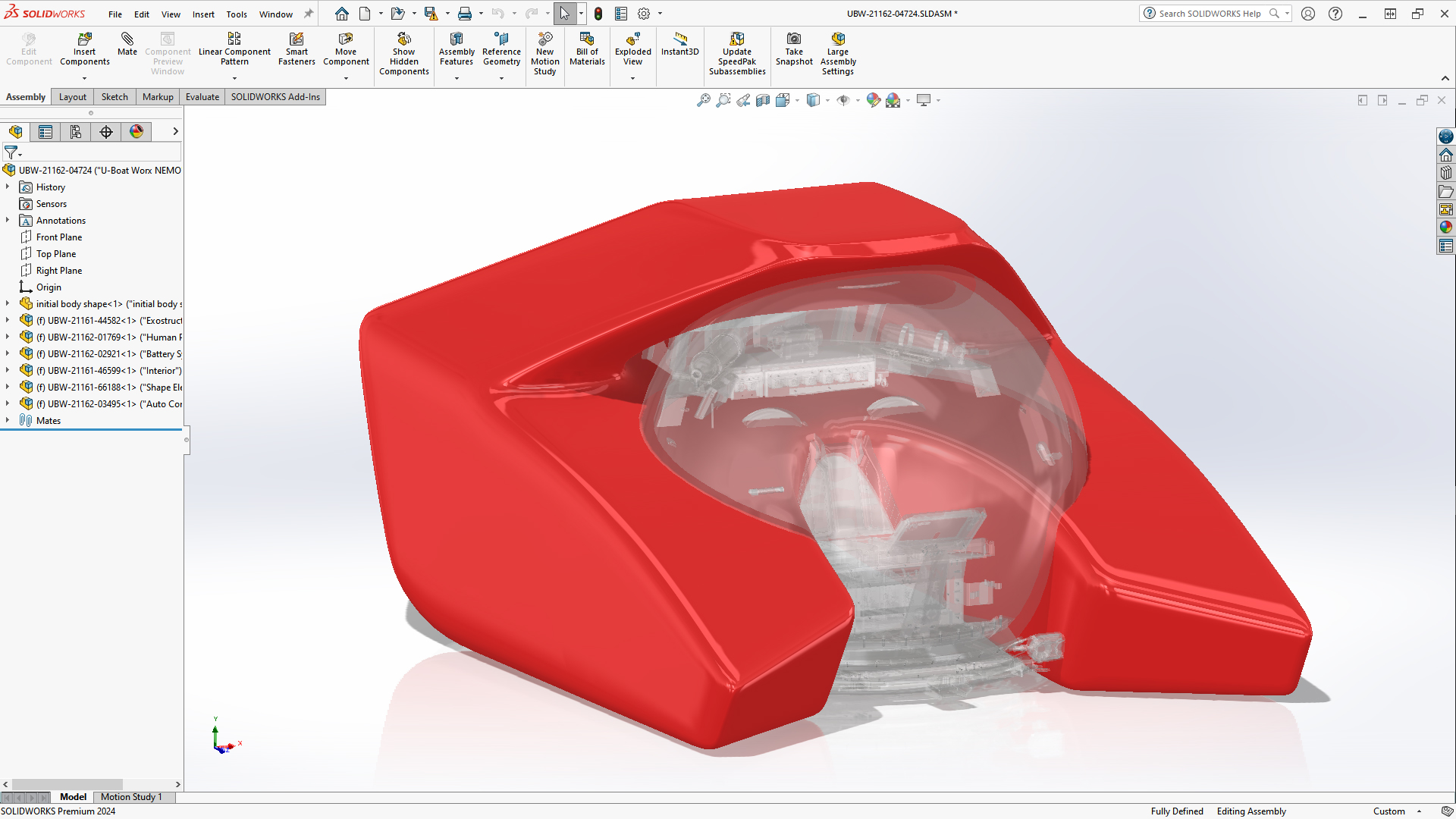Click Exploded View tool
The image size is (1456, 819).
pos(632,49)
